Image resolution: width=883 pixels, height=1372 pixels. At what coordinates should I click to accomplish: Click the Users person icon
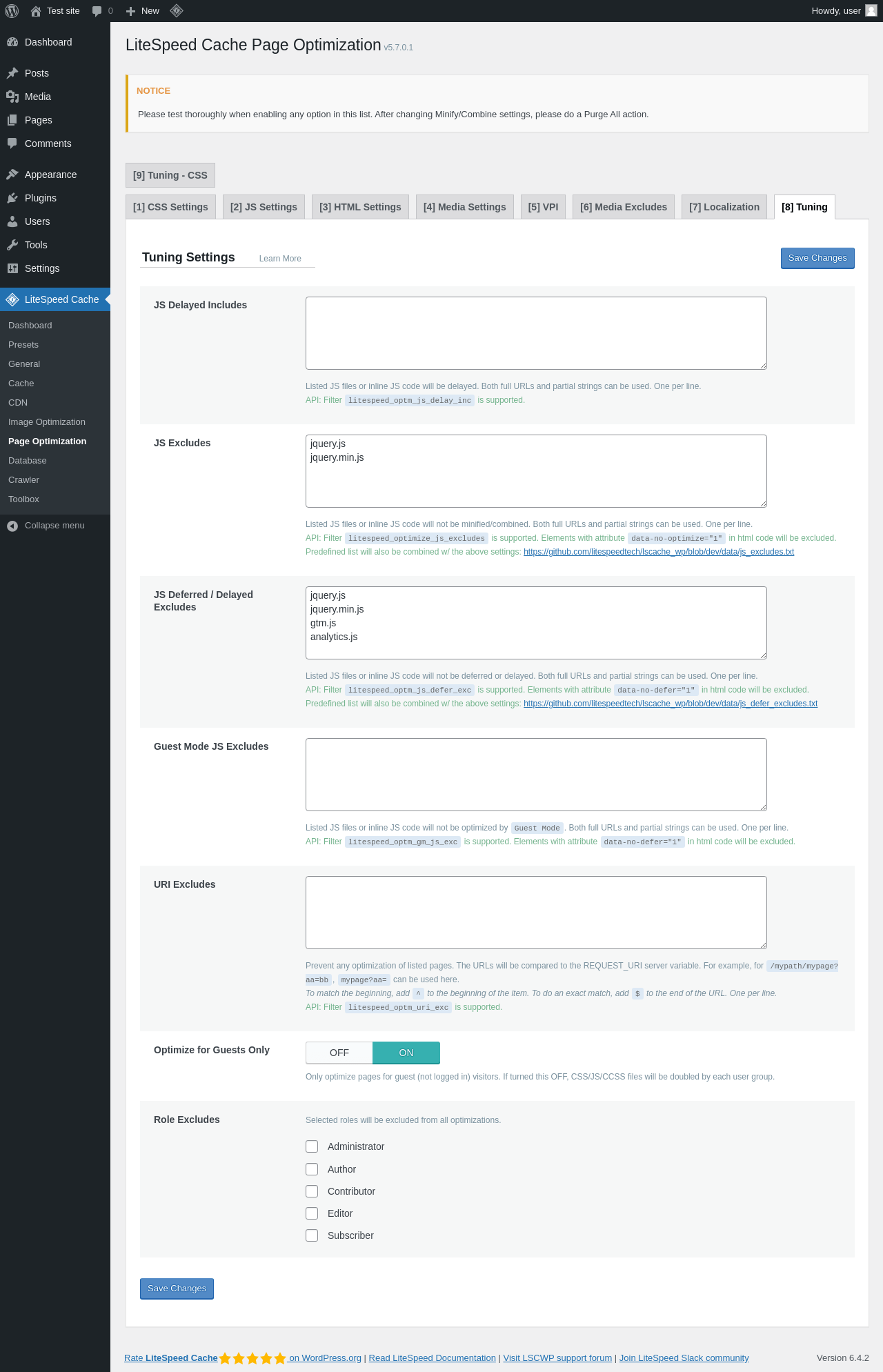(x=12, y=221)
